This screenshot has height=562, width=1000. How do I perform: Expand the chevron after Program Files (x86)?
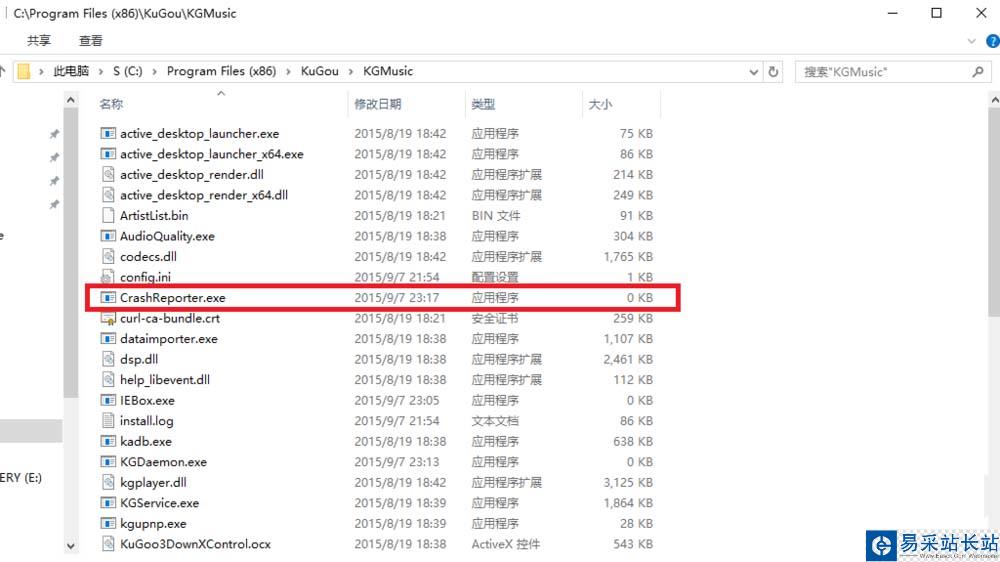click(288, 71)
